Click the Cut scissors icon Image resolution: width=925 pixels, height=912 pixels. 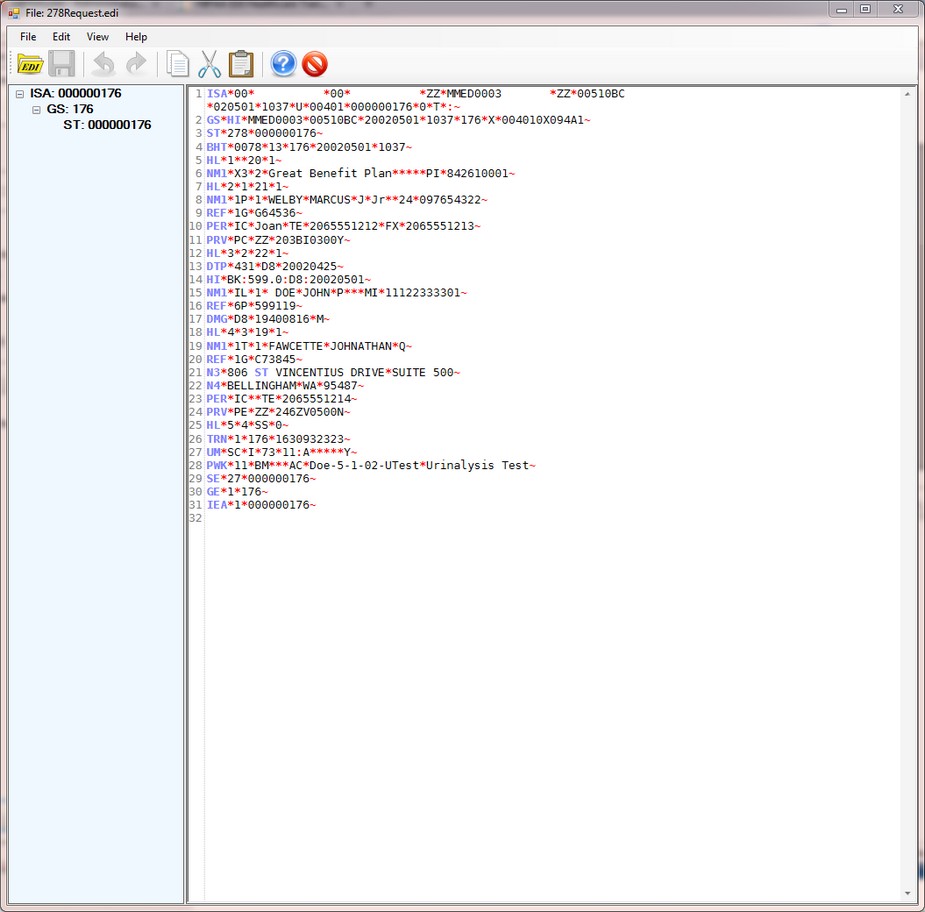209,64
